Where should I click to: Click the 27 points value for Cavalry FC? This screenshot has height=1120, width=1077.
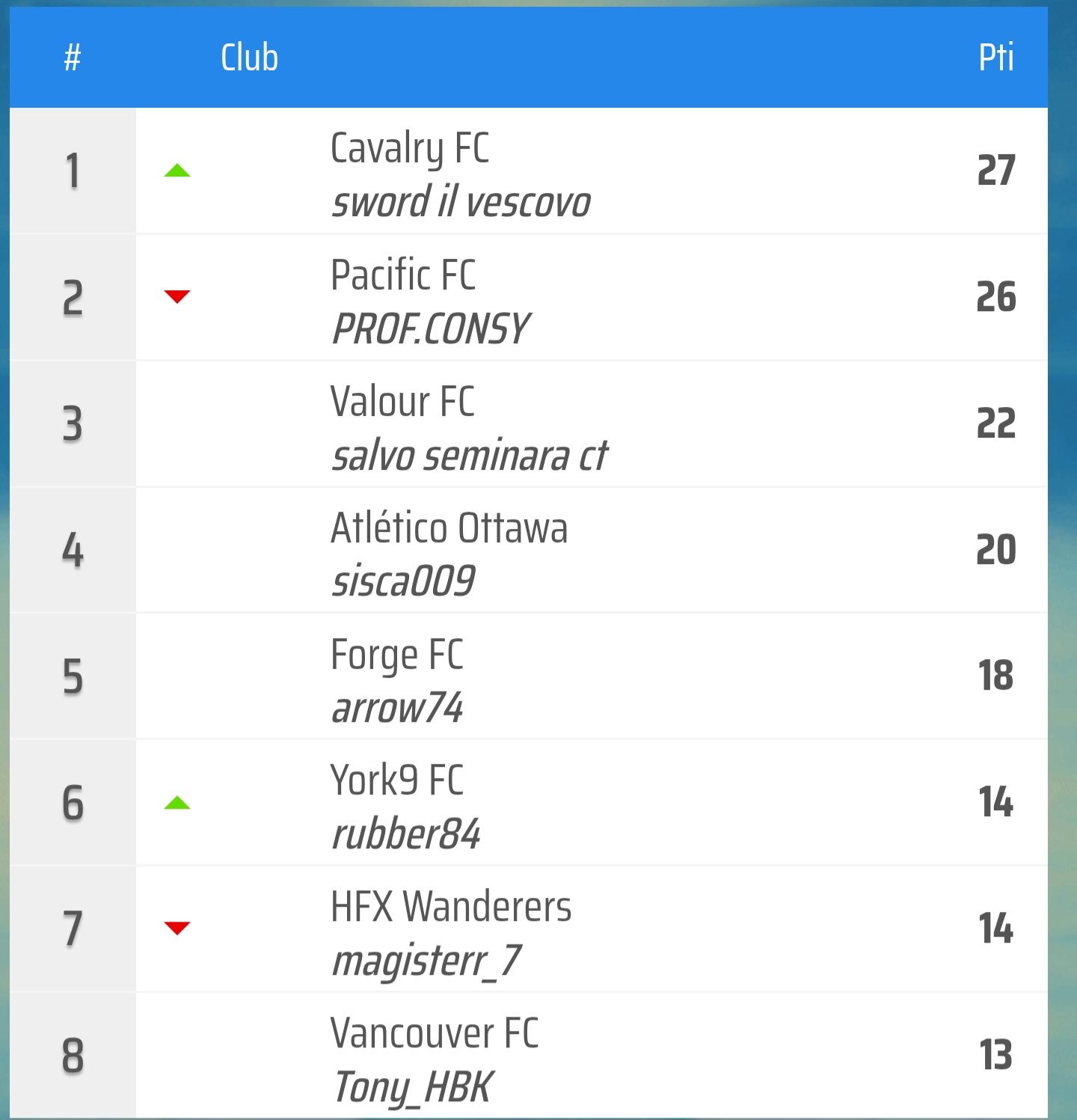995,171
